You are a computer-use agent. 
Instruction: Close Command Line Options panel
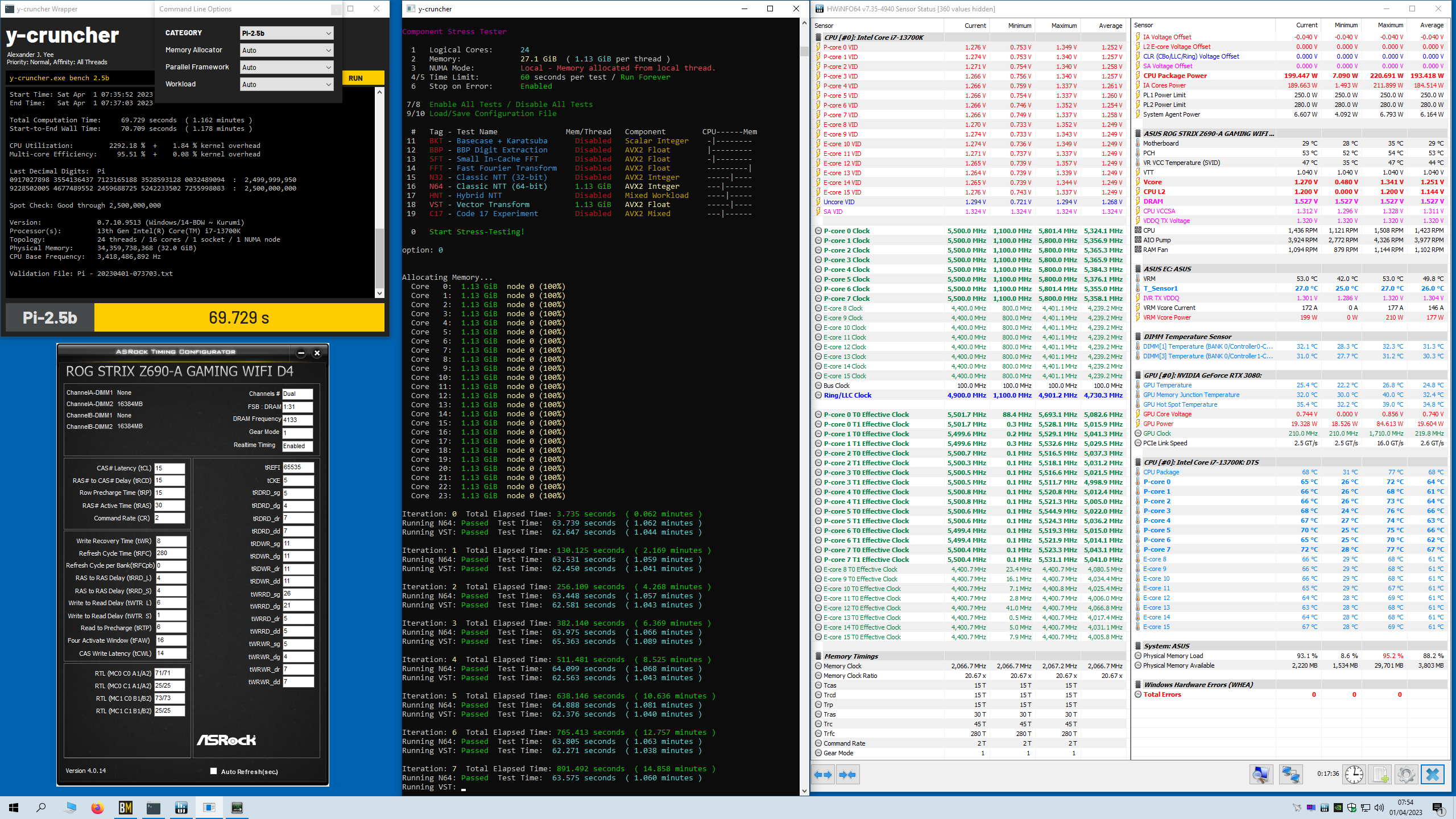pos(336,9)
